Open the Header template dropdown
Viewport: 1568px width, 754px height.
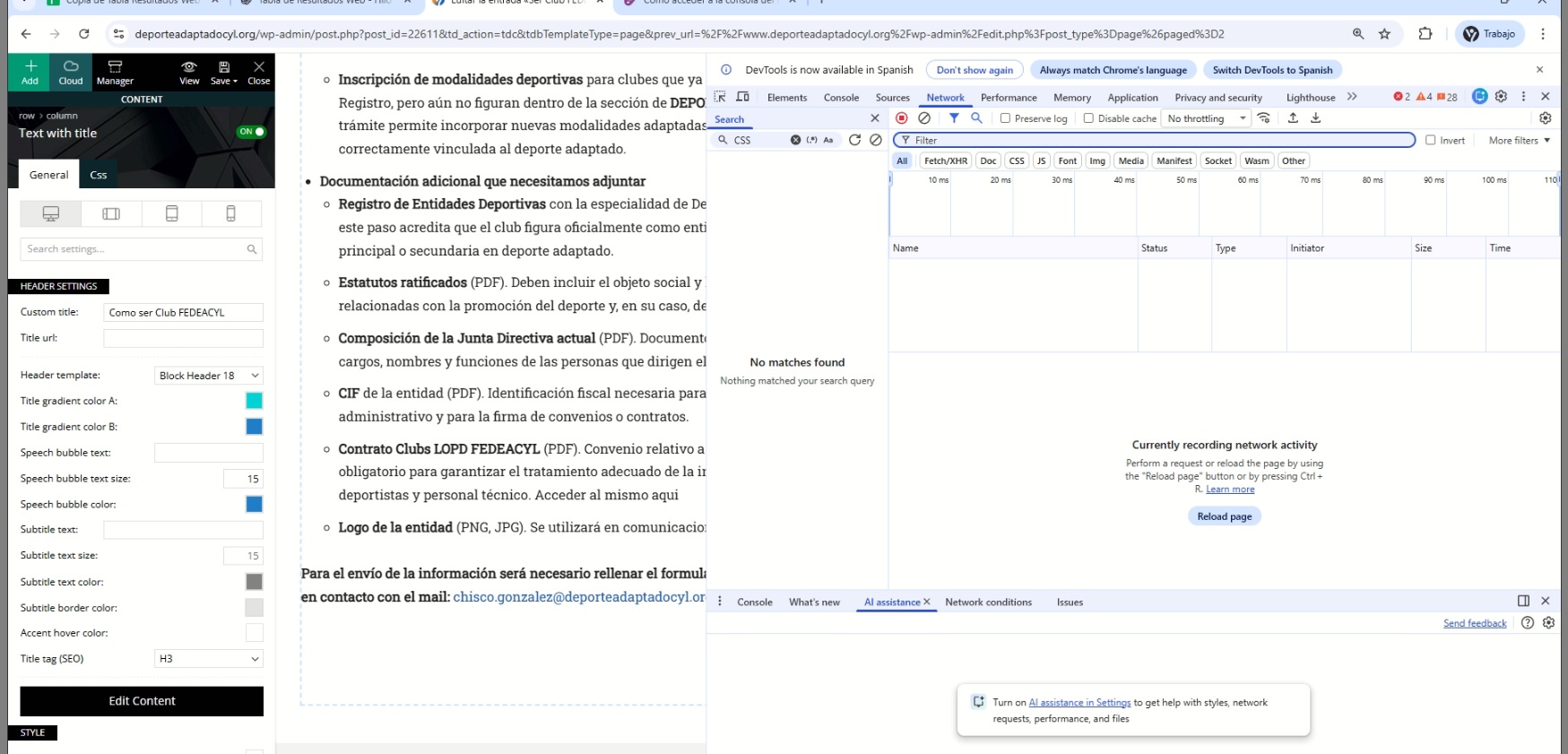[209, 376]
